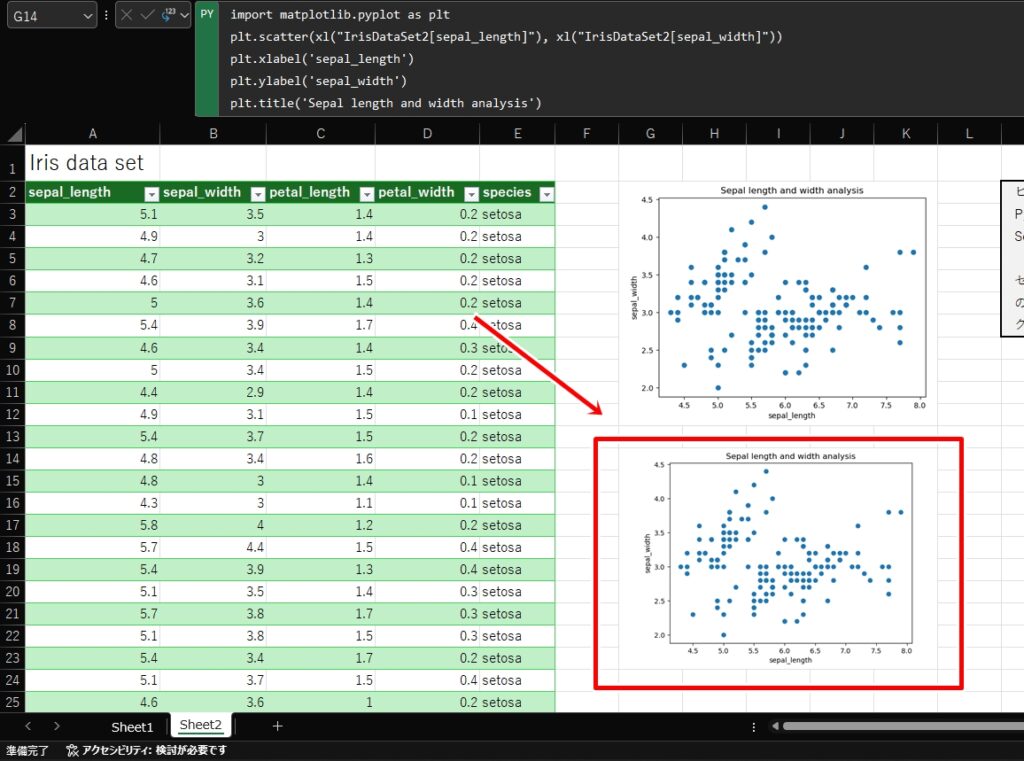Click the previous sheet navigation arrow
This screenshot has height=761, width=1024.
(x=27, y=725)
